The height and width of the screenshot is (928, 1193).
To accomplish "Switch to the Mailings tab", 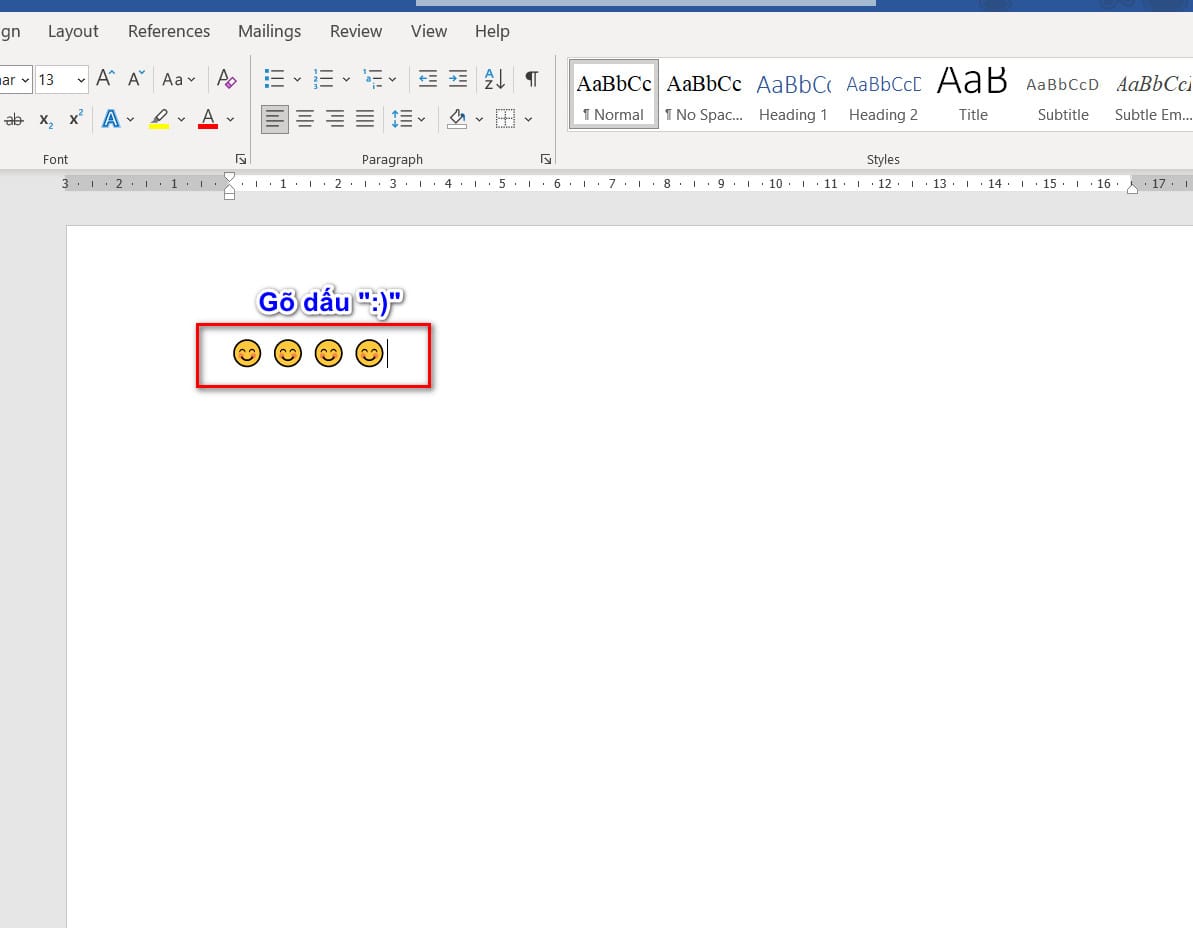I will coord(269,31).
